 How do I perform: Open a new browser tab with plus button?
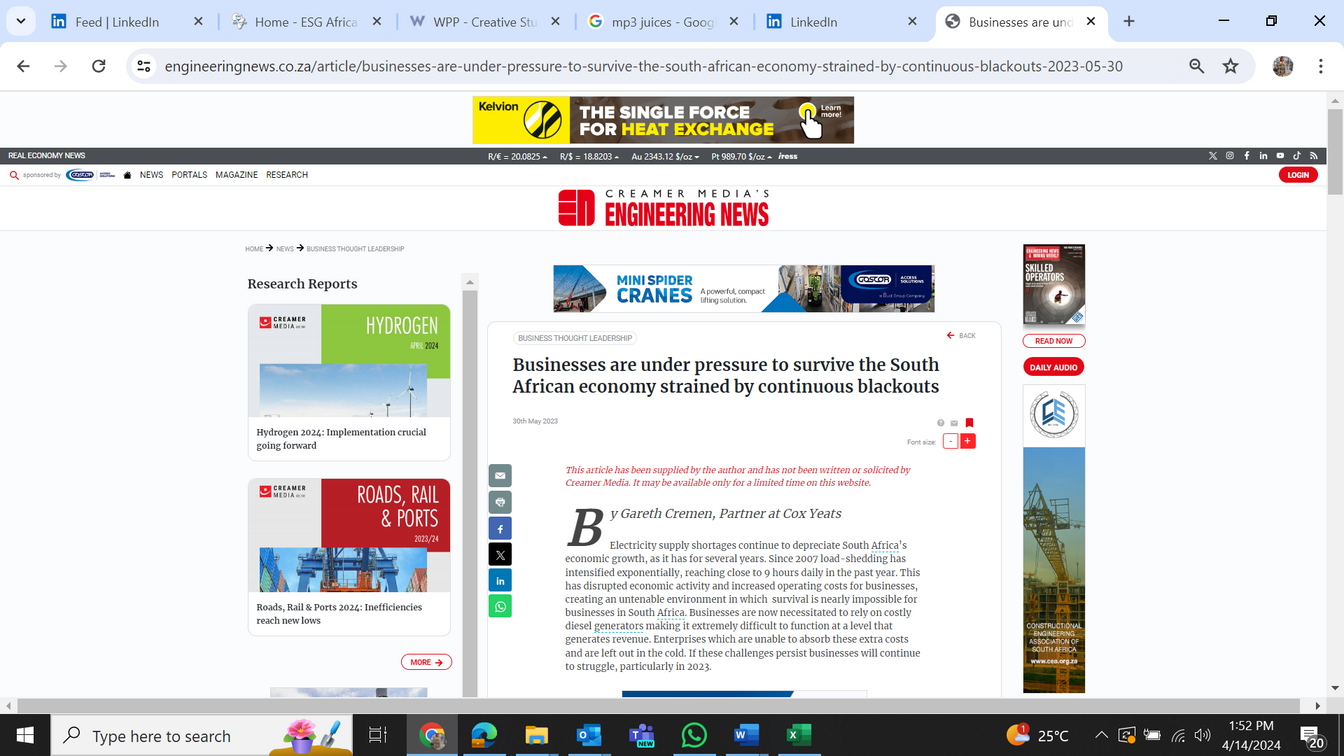pos(1129,21)
